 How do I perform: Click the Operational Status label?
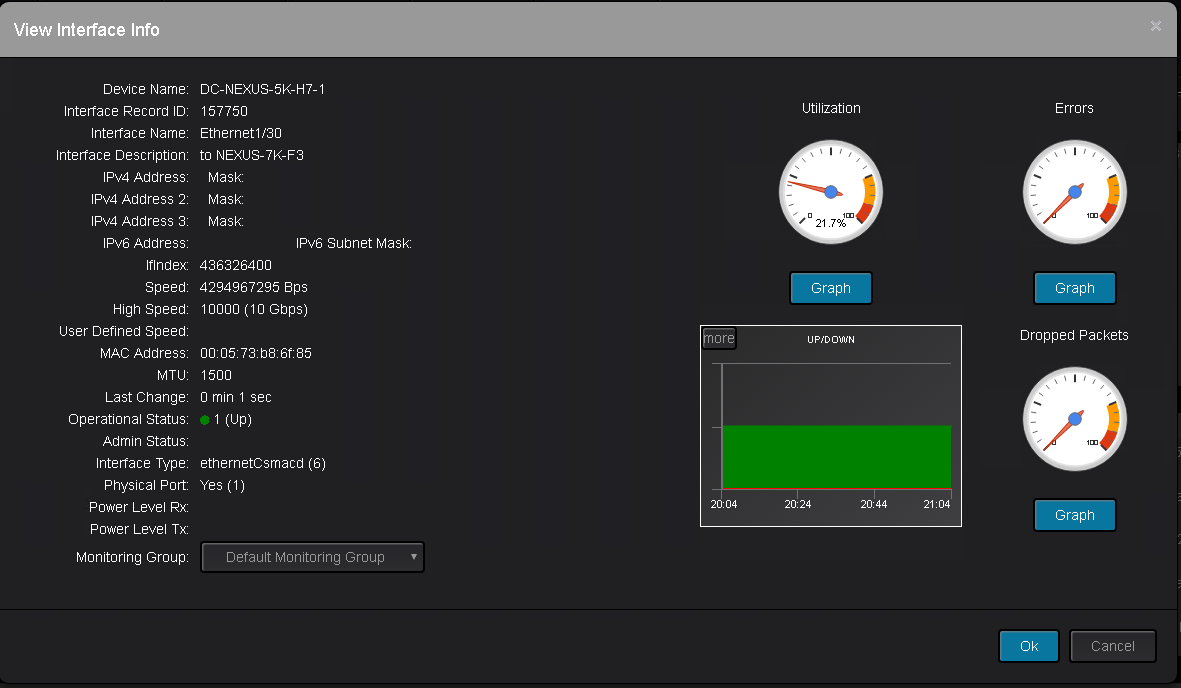pyautogui.click(x=128, y=419)
